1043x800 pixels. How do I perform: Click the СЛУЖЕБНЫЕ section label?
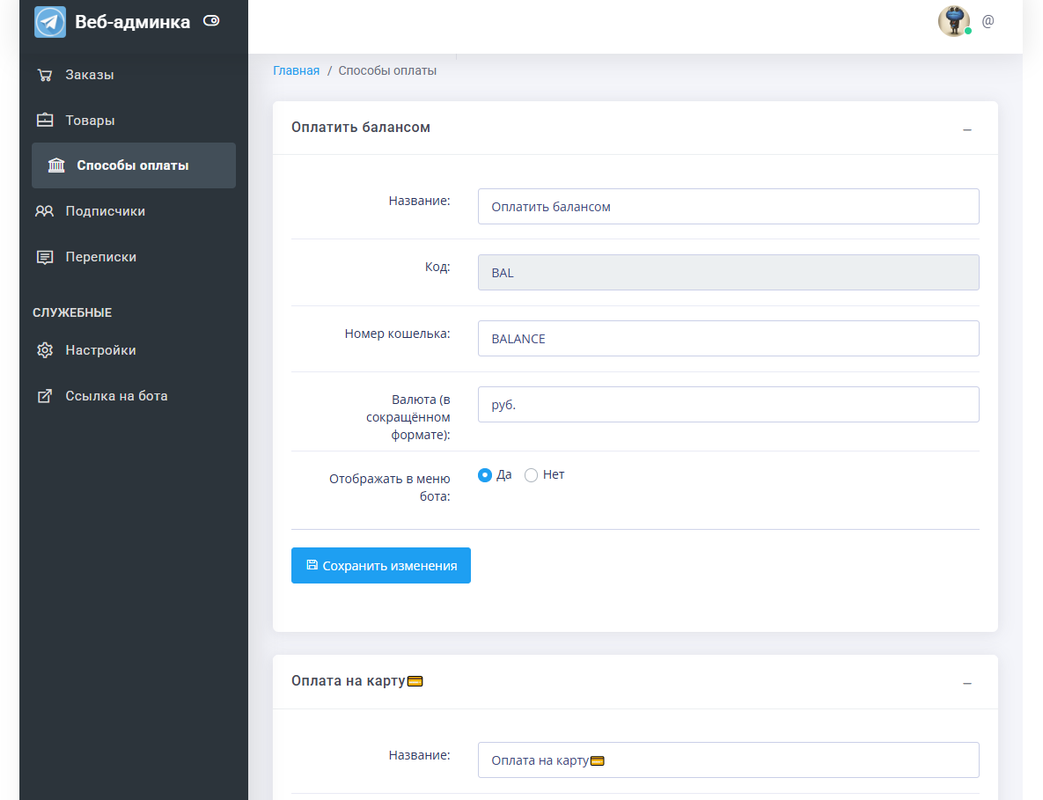point(72,313)
